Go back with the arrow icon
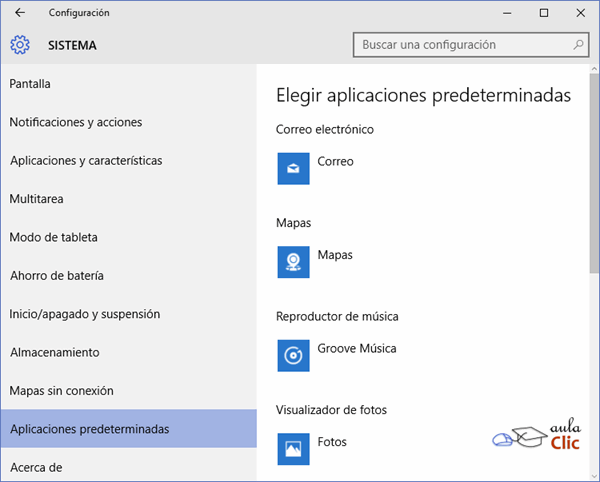600x482 pixels. (20, 13)
